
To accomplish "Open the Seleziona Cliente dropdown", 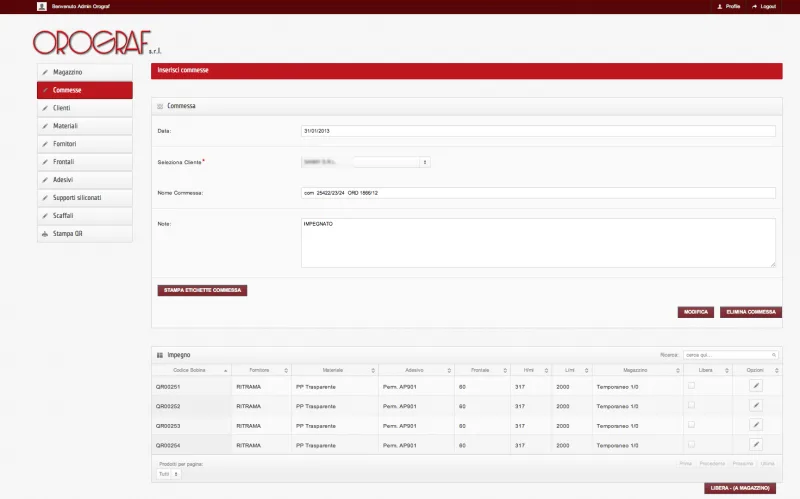I will tap(366, 162).
